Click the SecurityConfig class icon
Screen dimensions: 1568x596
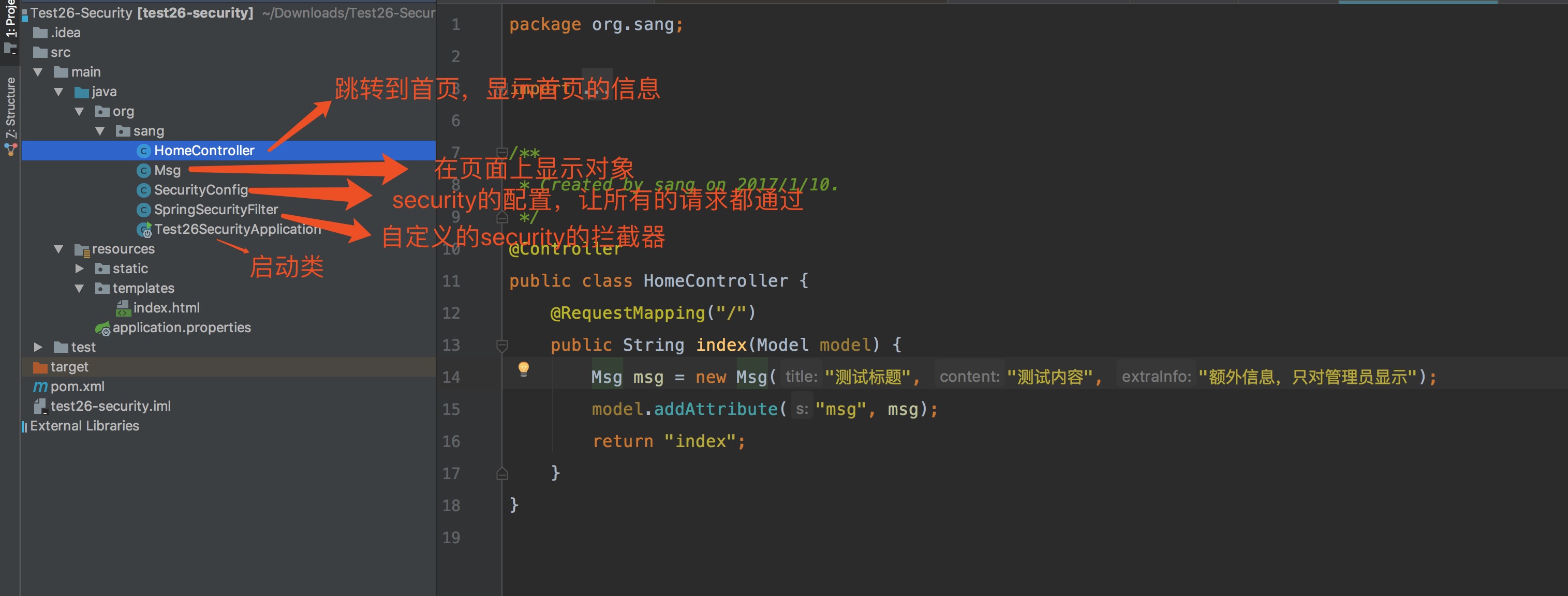(144, 190)
